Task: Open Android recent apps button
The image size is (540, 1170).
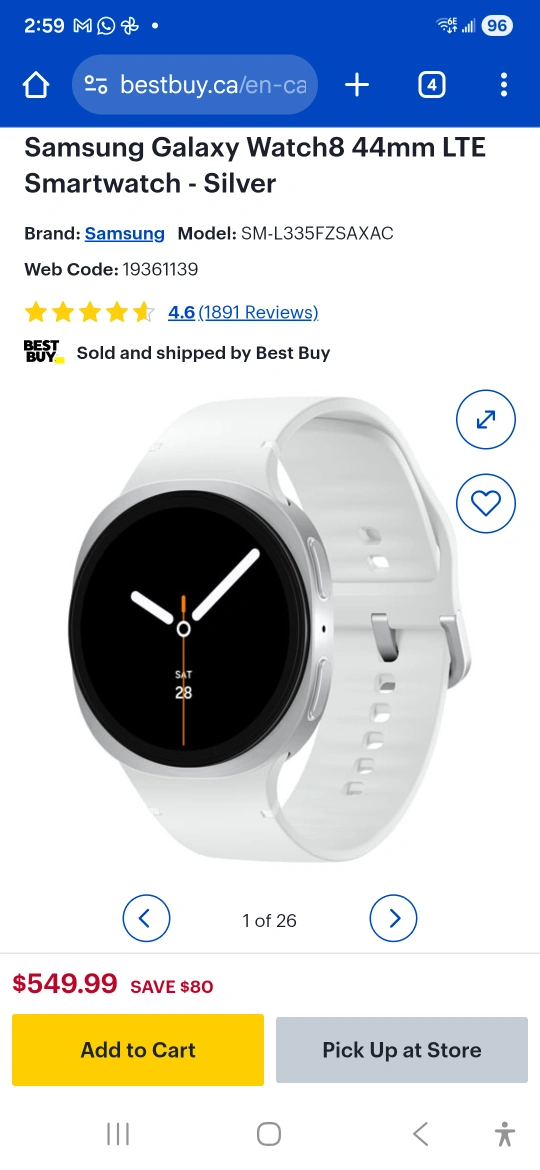Action: point(118,1134)
